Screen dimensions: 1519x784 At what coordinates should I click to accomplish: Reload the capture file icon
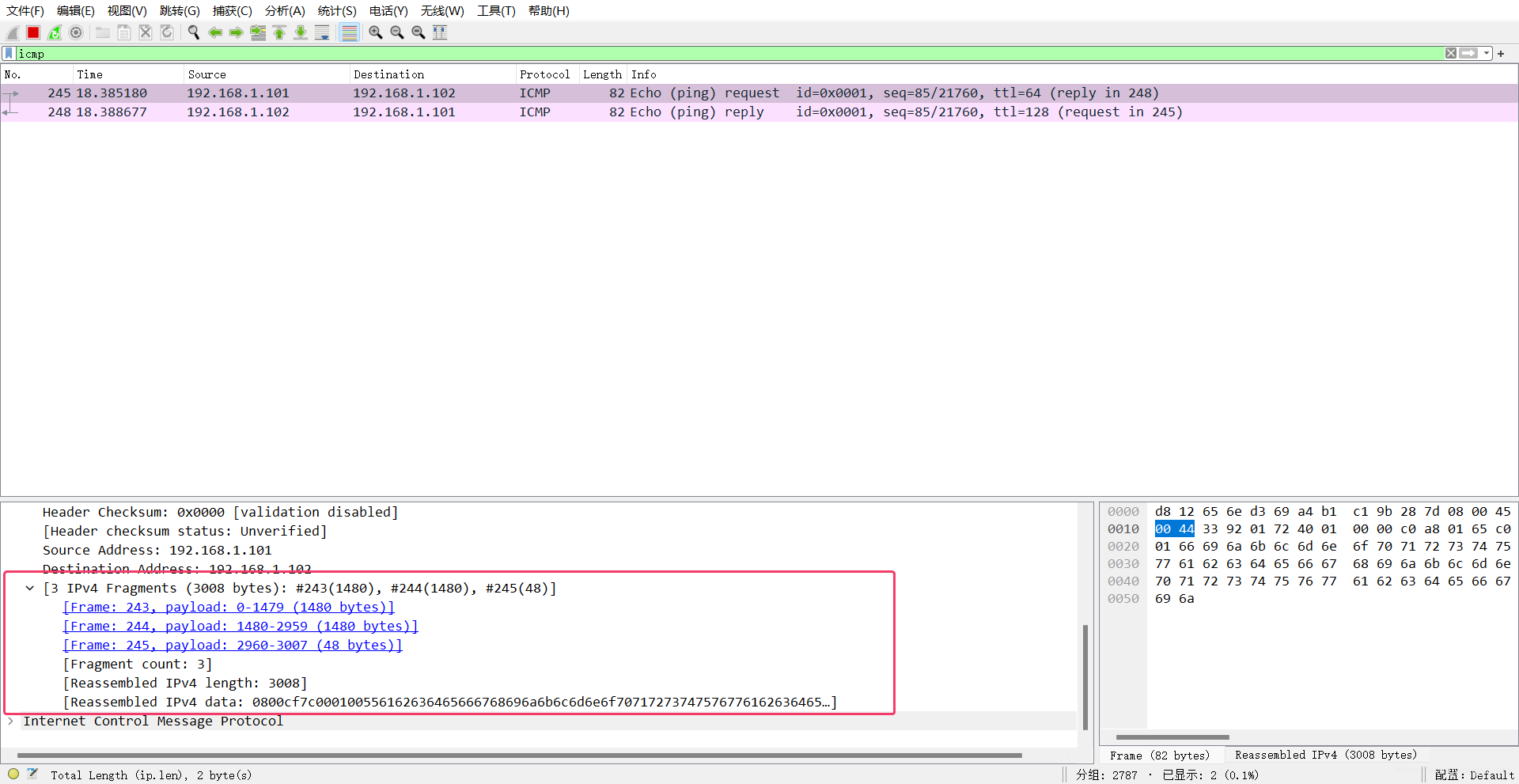point(167,32)
